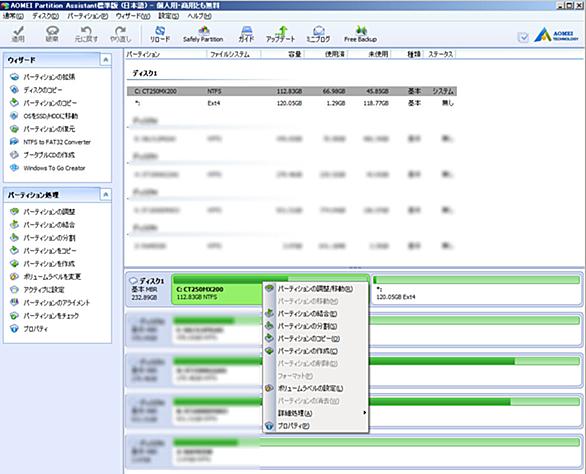Click the green Ext4 partition usage bar
Viewport: 586px width, 474px height.
[x=476, y=280]
